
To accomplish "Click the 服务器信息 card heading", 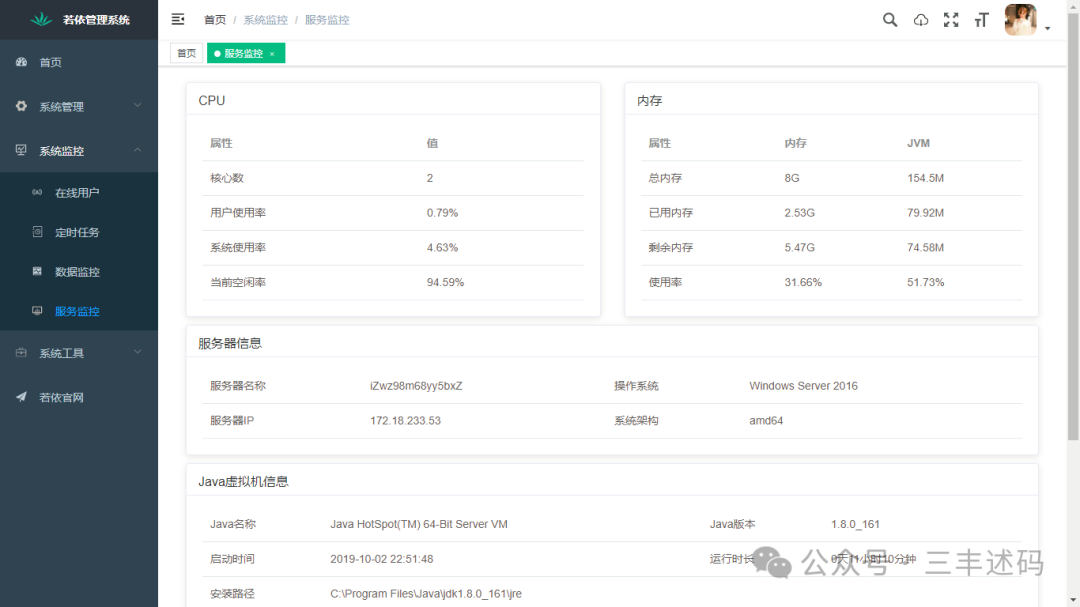I will pyautogui.click(x=229, y=343).
